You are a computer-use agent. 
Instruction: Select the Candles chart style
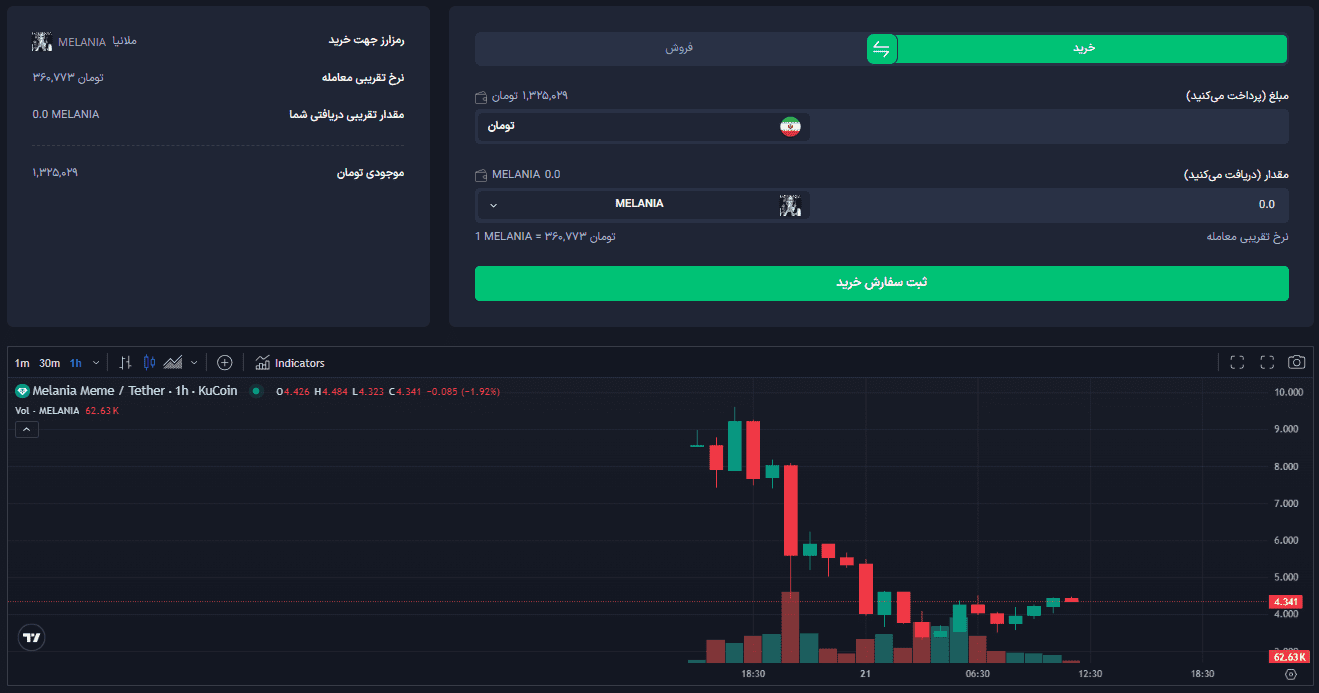click(150, 363)
